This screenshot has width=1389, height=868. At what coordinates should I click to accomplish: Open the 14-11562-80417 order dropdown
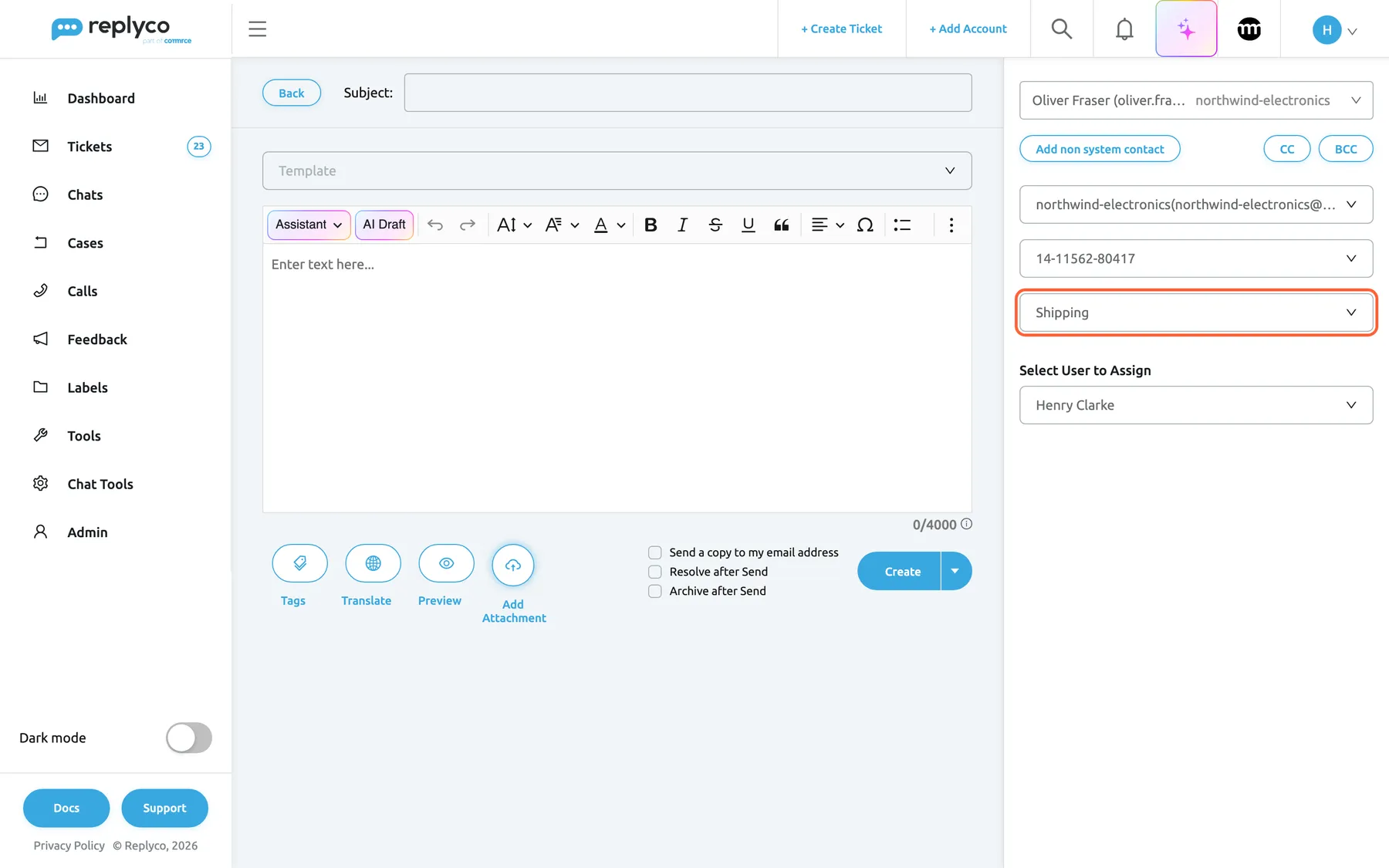1196,258
